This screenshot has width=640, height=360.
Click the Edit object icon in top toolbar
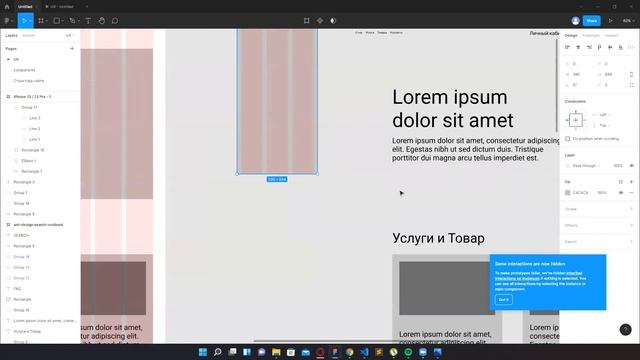(x=307, y=20)
